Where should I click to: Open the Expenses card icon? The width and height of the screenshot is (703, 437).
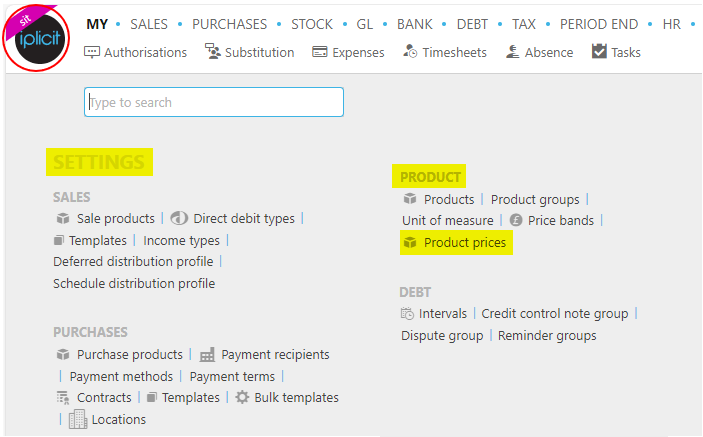320,52
